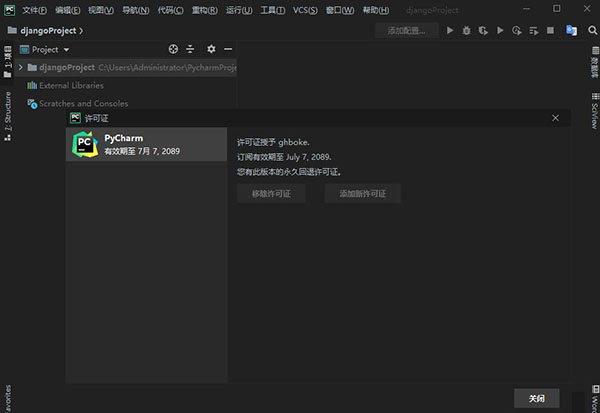Open the 帮助(H) menu
The image size is (600, 413).
(x=376, y=10)
